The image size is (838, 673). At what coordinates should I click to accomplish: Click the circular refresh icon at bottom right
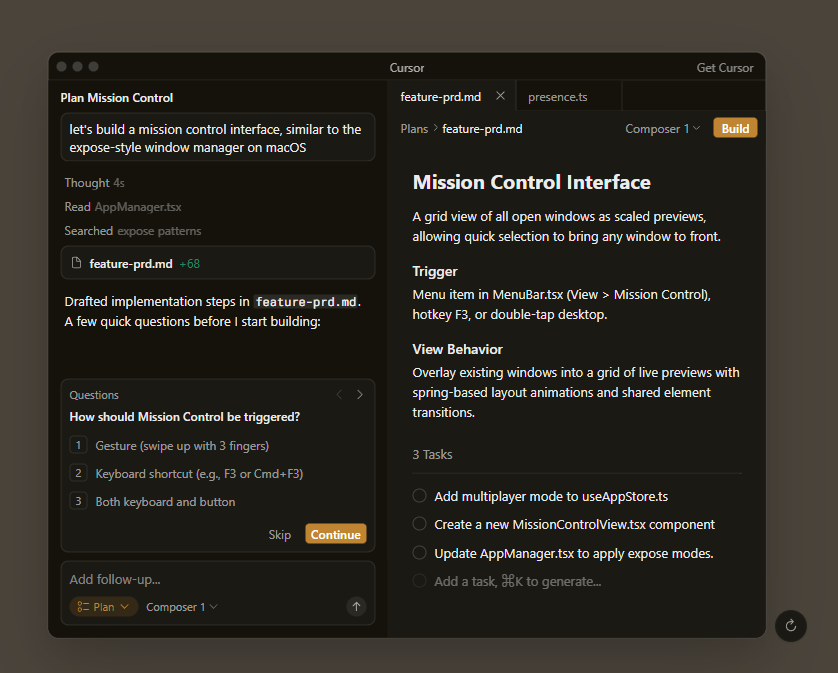(790, 625)
